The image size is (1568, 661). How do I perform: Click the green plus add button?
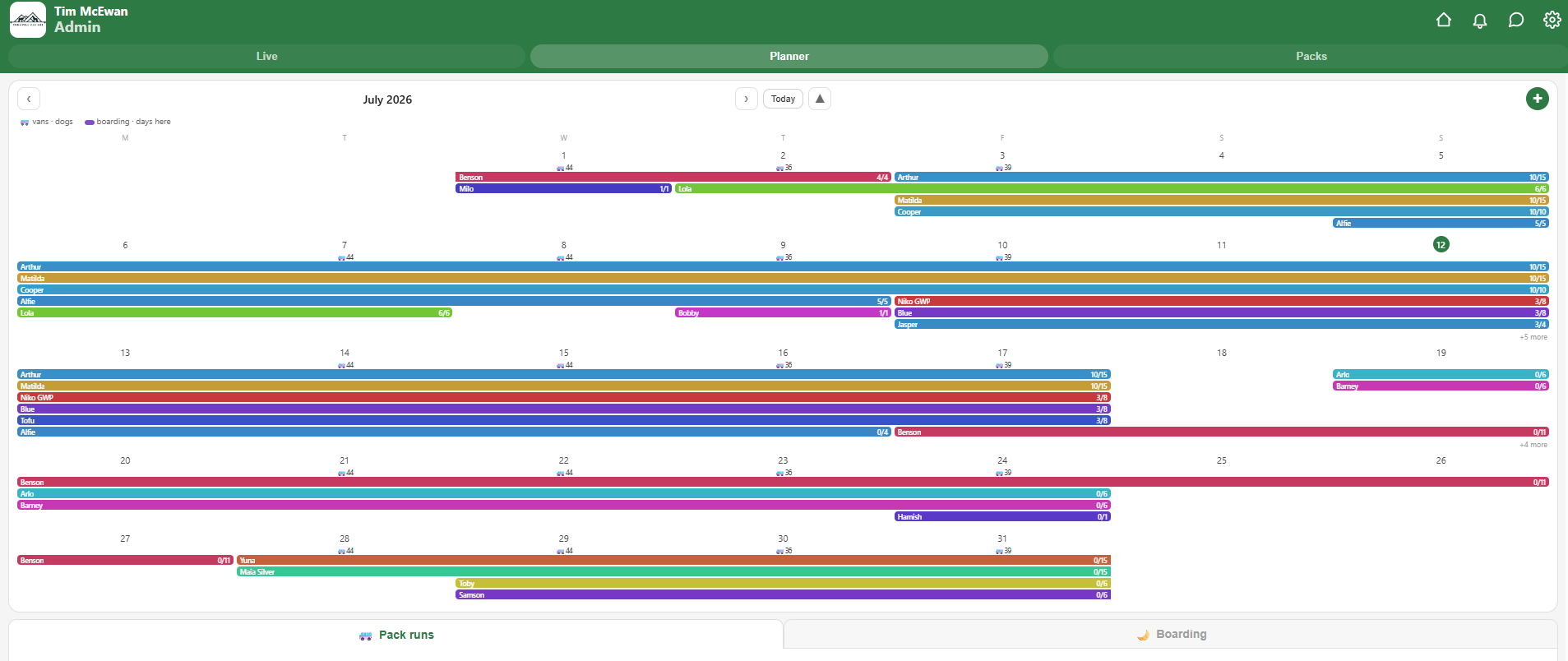click(x=1537, y=99)
